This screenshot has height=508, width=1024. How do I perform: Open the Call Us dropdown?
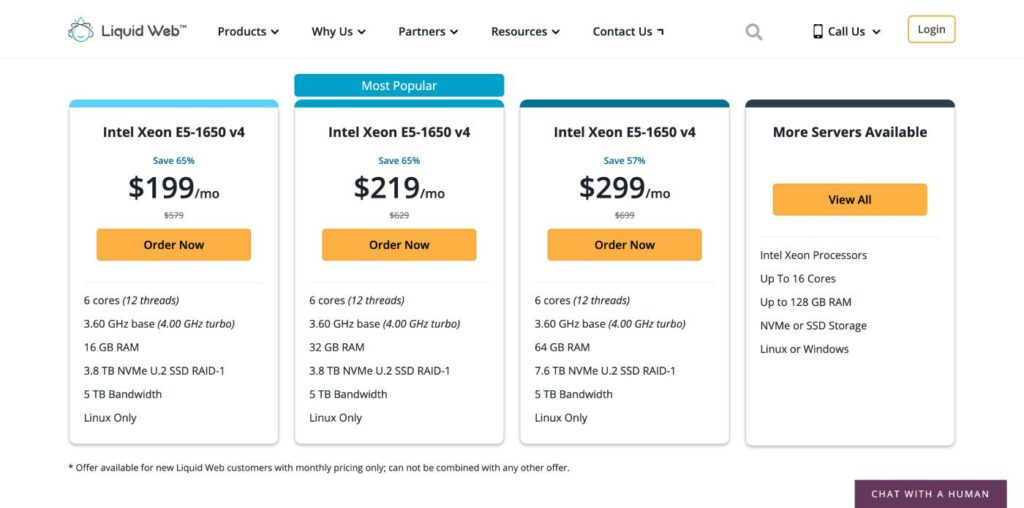click(847, 31)
